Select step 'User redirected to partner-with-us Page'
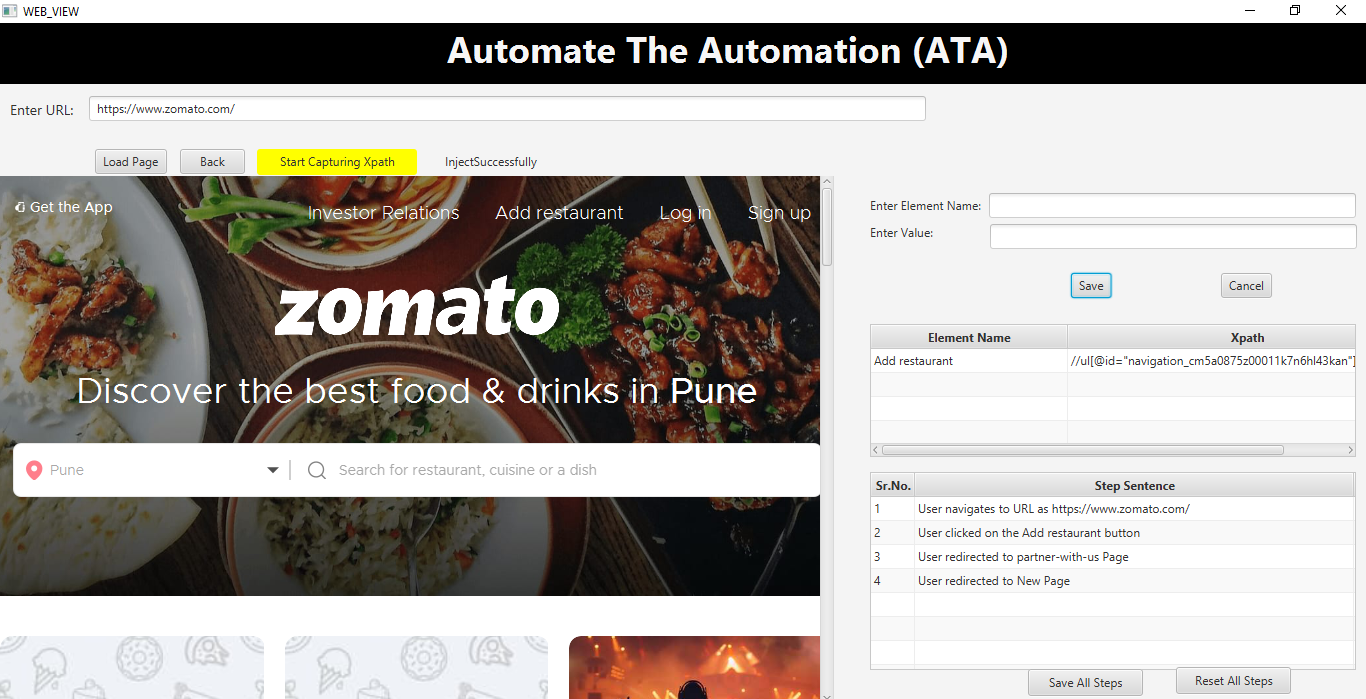This screenshot has width=1366, height=699. (1113, 557)
